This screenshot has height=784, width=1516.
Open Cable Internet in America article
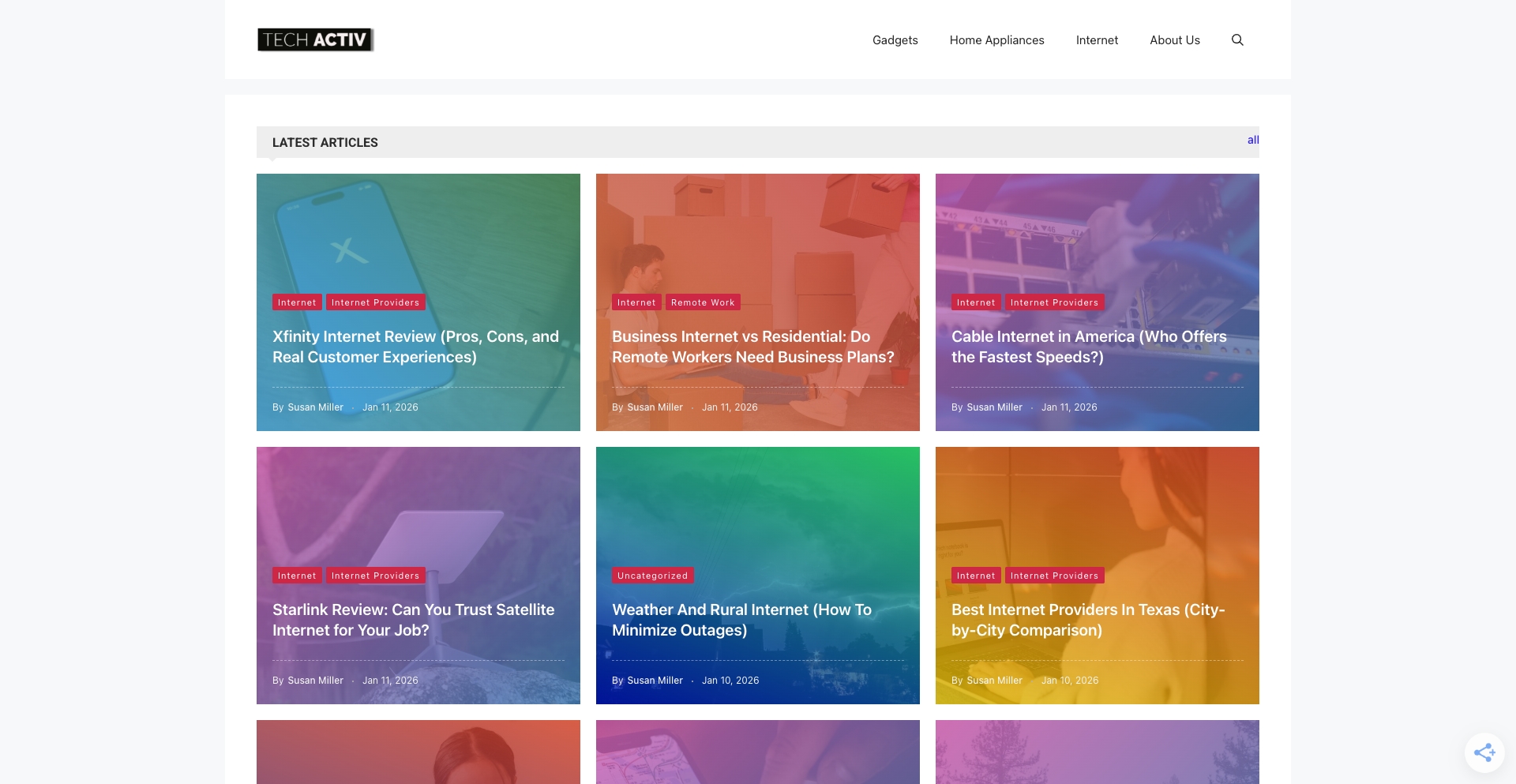[1088, 347]
